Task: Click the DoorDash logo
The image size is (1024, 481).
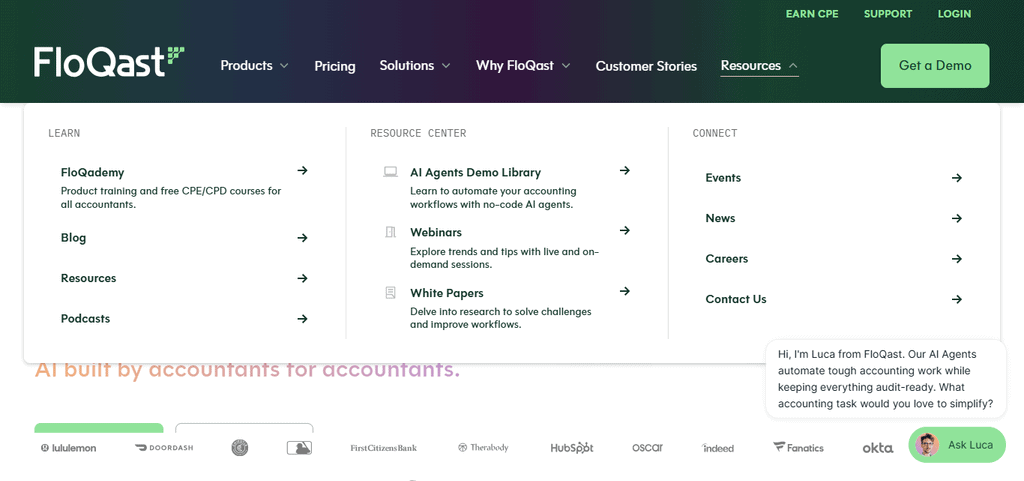Action: click(164, 448)
